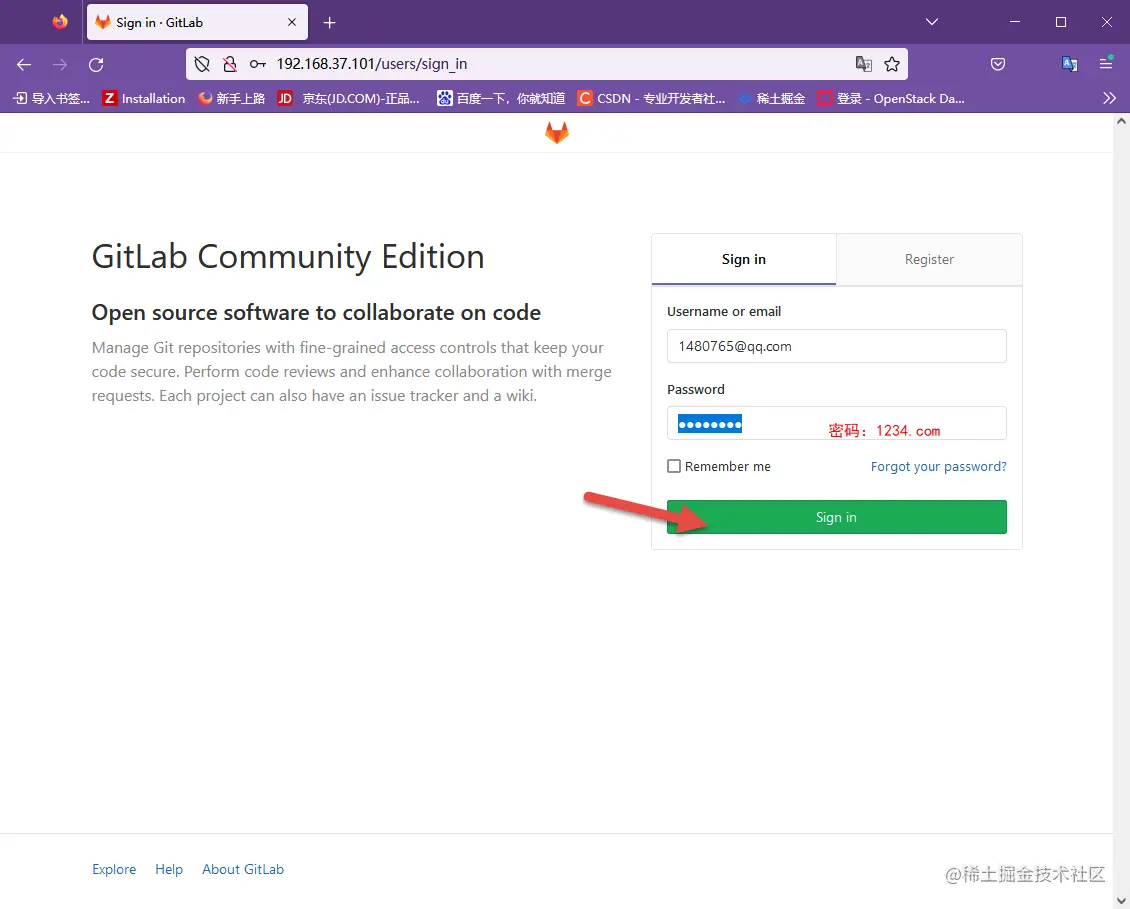Click the saved password key icon
Screen dimensions: 1130x909
click(257, 64)
